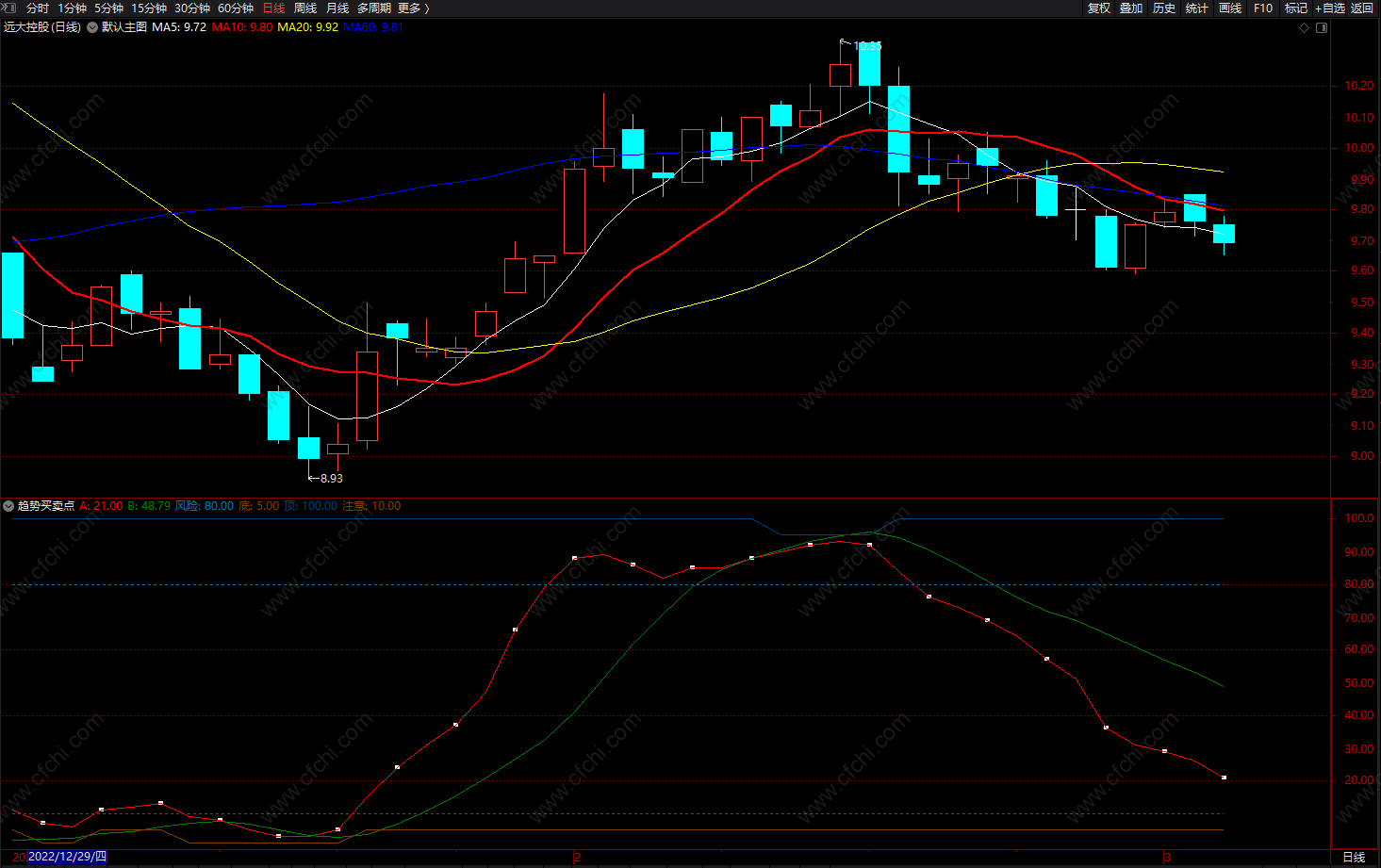The width and height of the screenshot is (1381, 868).
Task: Click the 复权 button
Action: tap(1099, 8)
